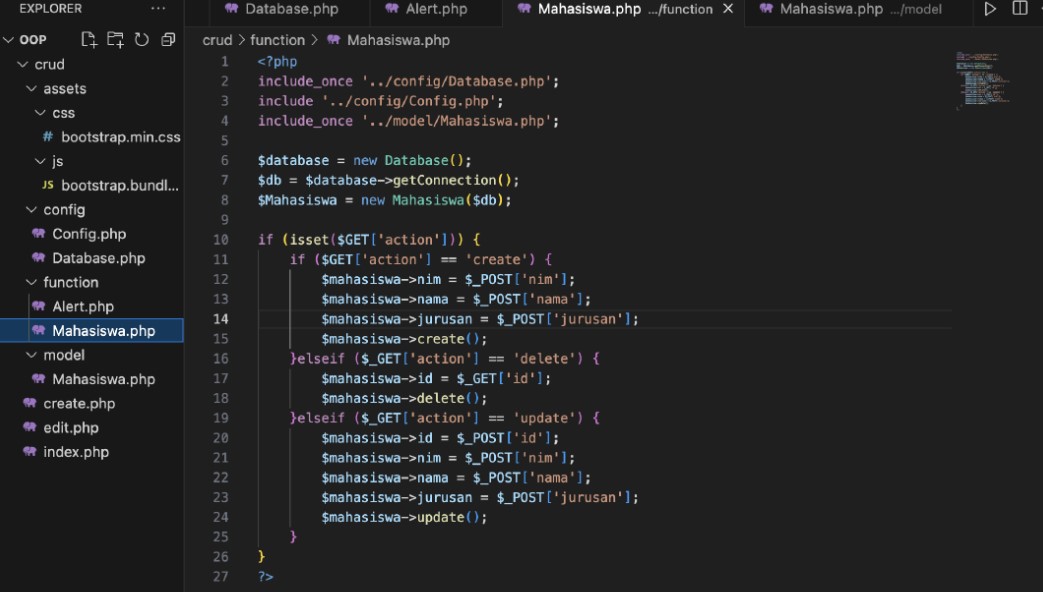Collapse the config folder

[x=32, y=210]
